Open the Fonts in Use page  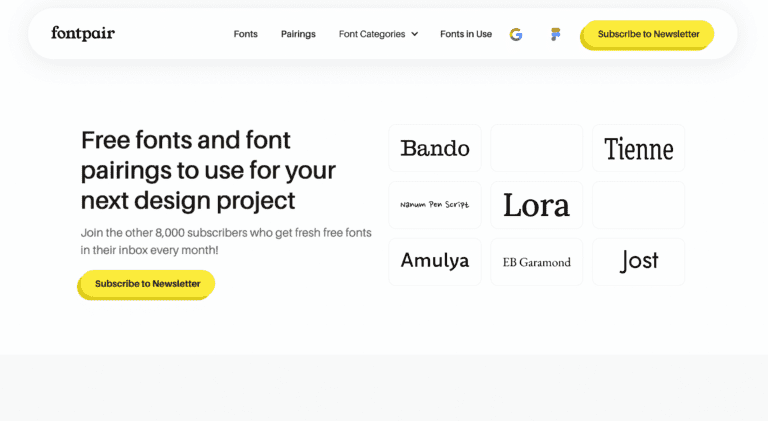[466, 34]
